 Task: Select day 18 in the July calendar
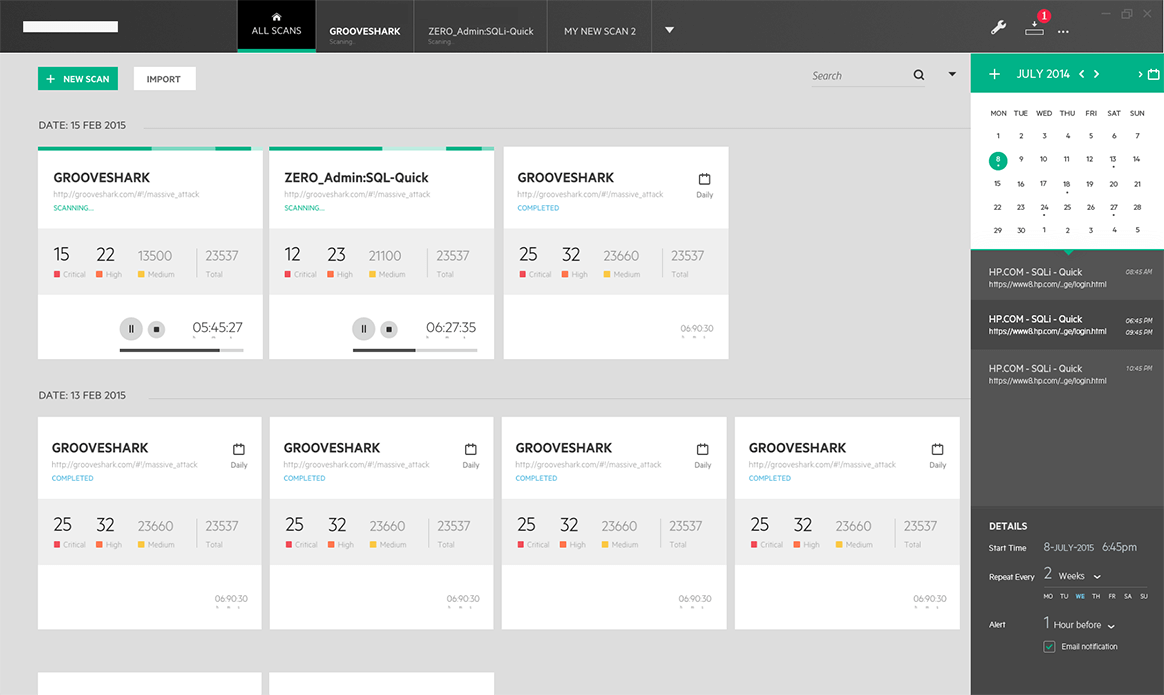click(x=1067, y=184)
